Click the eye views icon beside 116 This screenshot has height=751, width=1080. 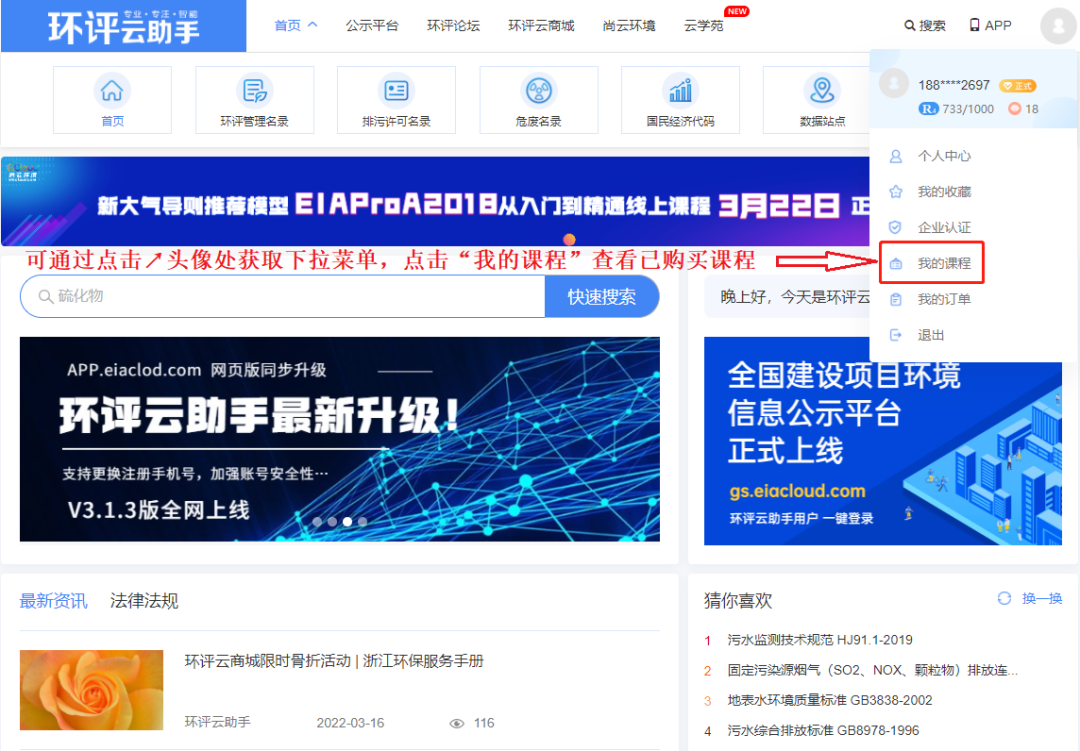(456, 723)
